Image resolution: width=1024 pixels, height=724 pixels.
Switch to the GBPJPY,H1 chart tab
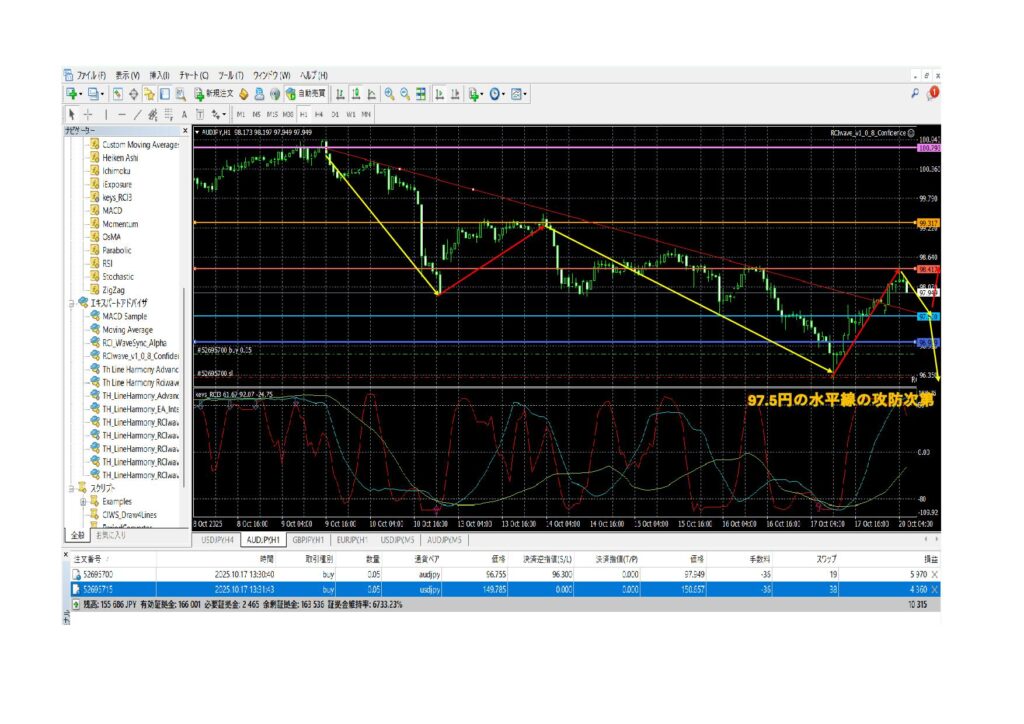click(x=310, y=539)
